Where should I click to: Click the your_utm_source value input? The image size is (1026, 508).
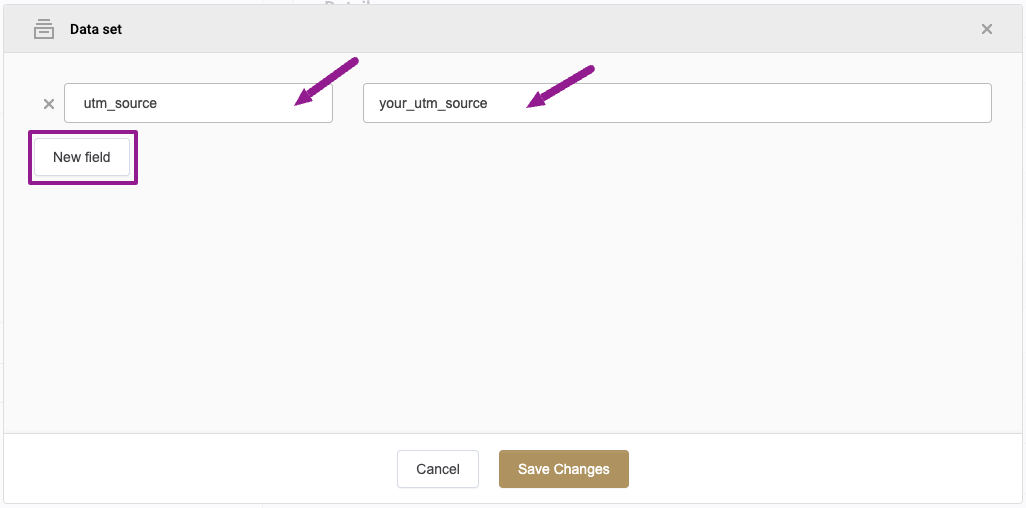[x=677, y=103]
